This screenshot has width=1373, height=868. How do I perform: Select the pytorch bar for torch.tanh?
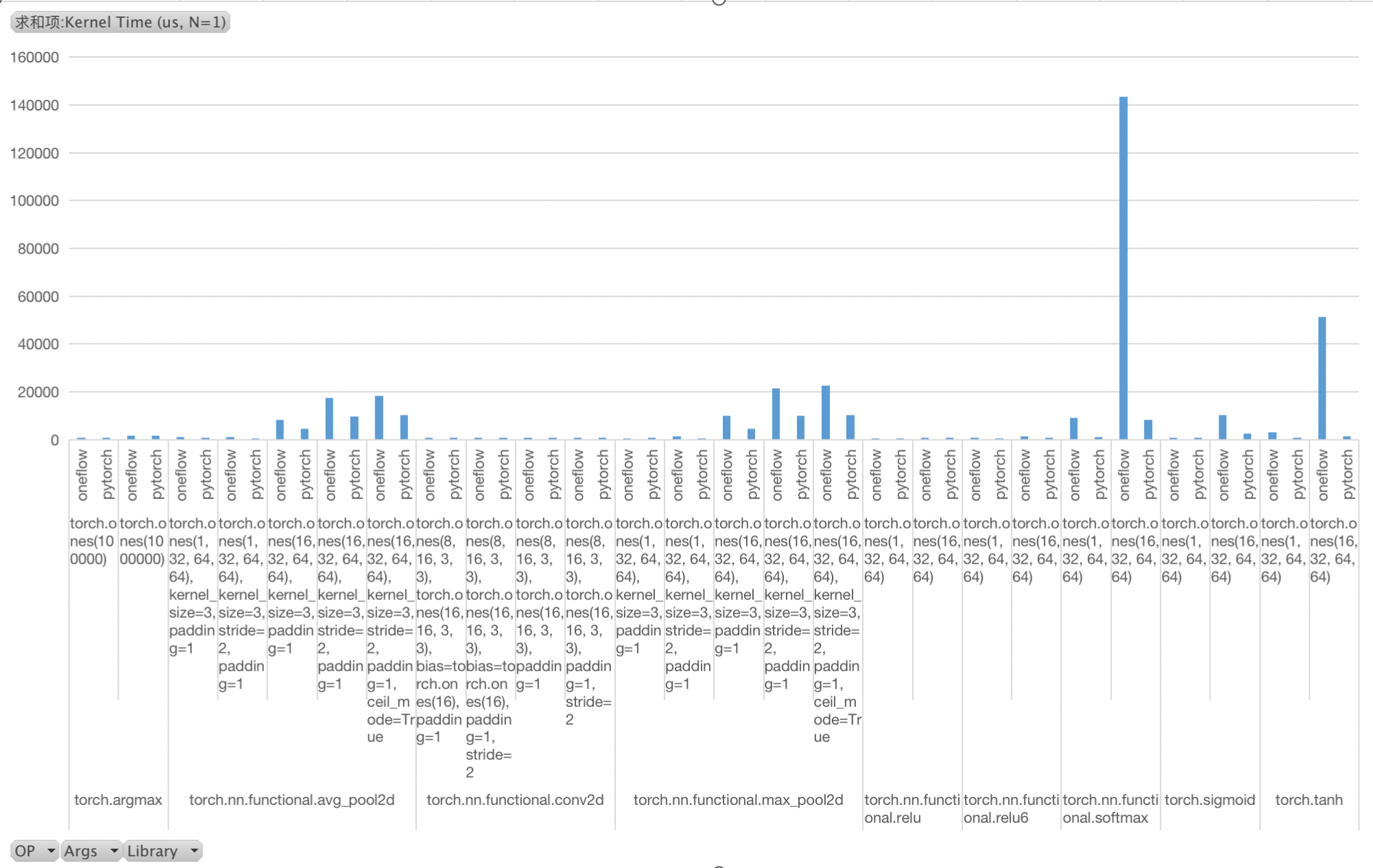pos(1346,437)
